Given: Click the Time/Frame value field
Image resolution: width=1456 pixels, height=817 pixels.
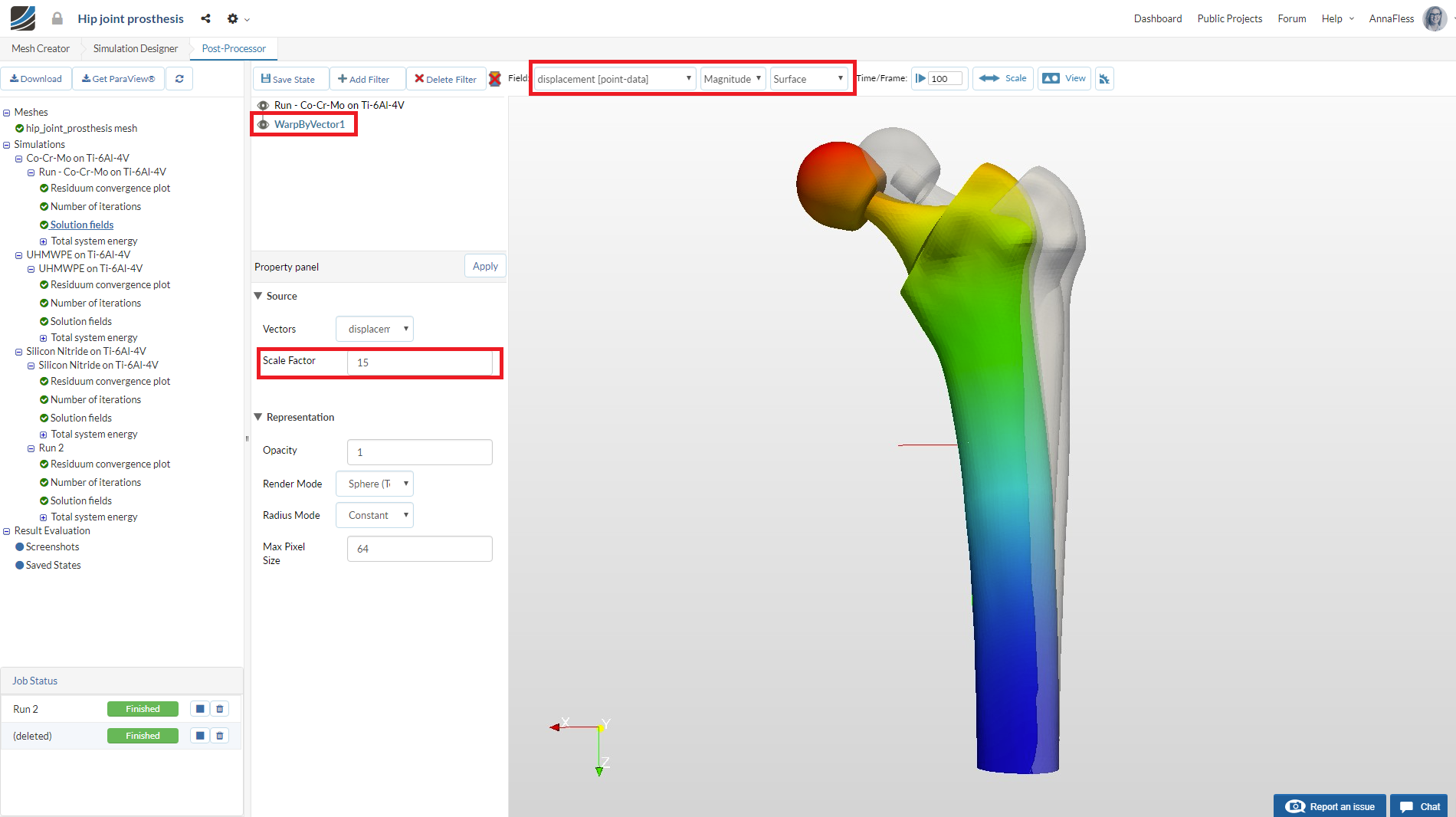Looking at the screenshot, I should [x=946, y=79].
